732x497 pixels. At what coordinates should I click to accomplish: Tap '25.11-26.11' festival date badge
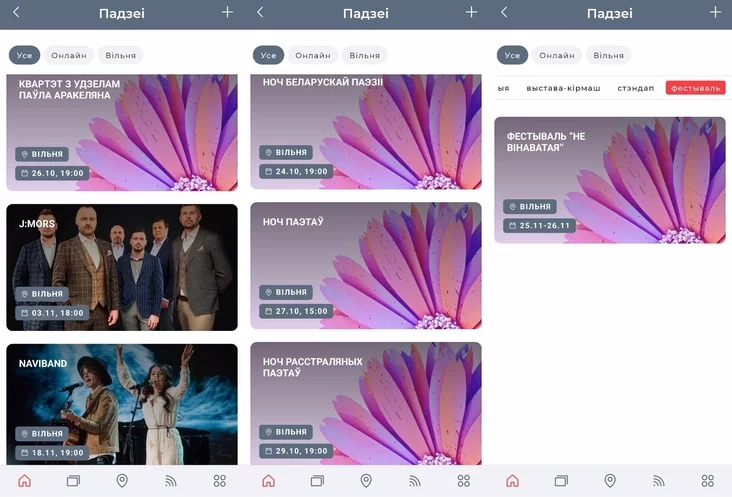540,225
